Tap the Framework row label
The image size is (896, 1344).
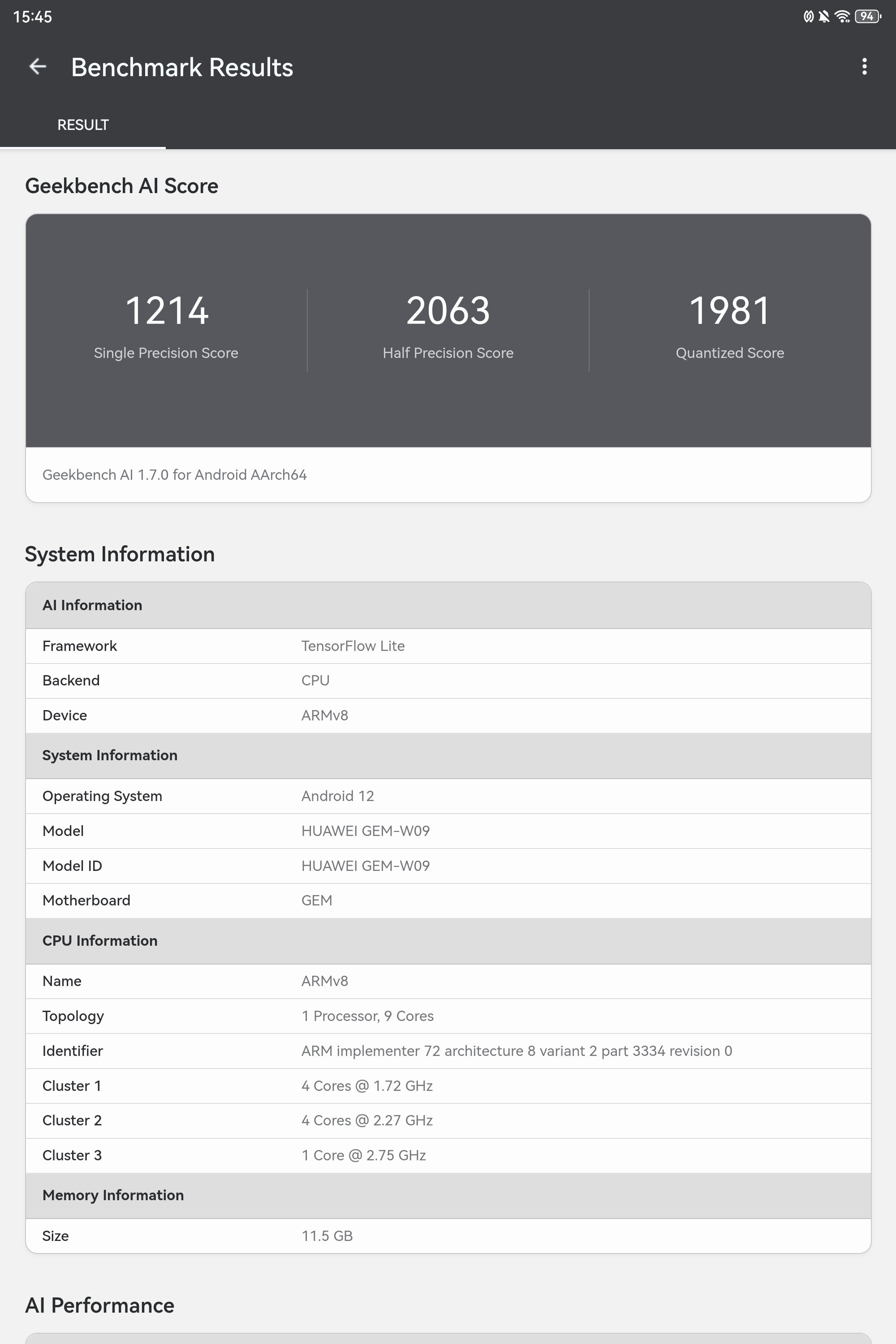79,646
